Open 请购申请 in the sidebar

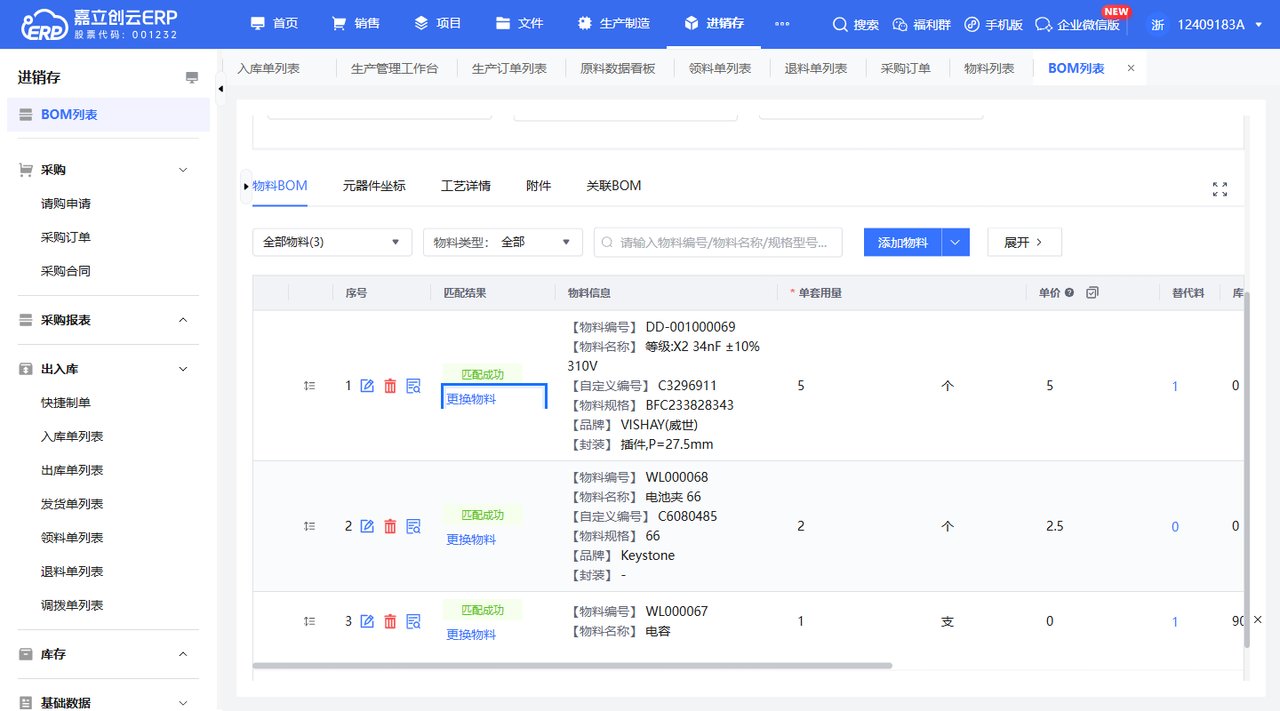(66, 204)
